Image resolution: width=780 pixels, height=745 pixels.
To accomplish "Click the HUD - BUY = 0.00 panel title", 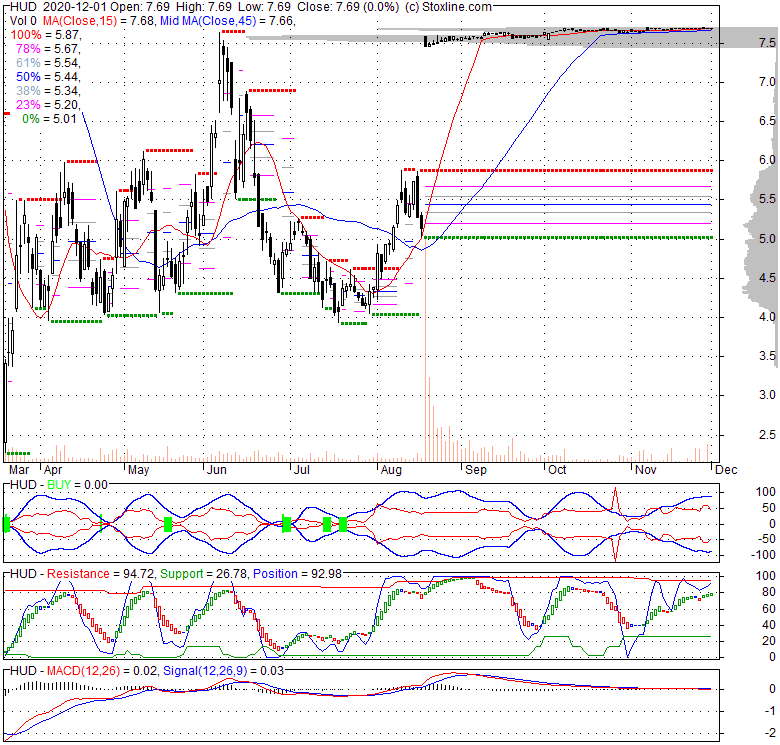I will (59, 485).
